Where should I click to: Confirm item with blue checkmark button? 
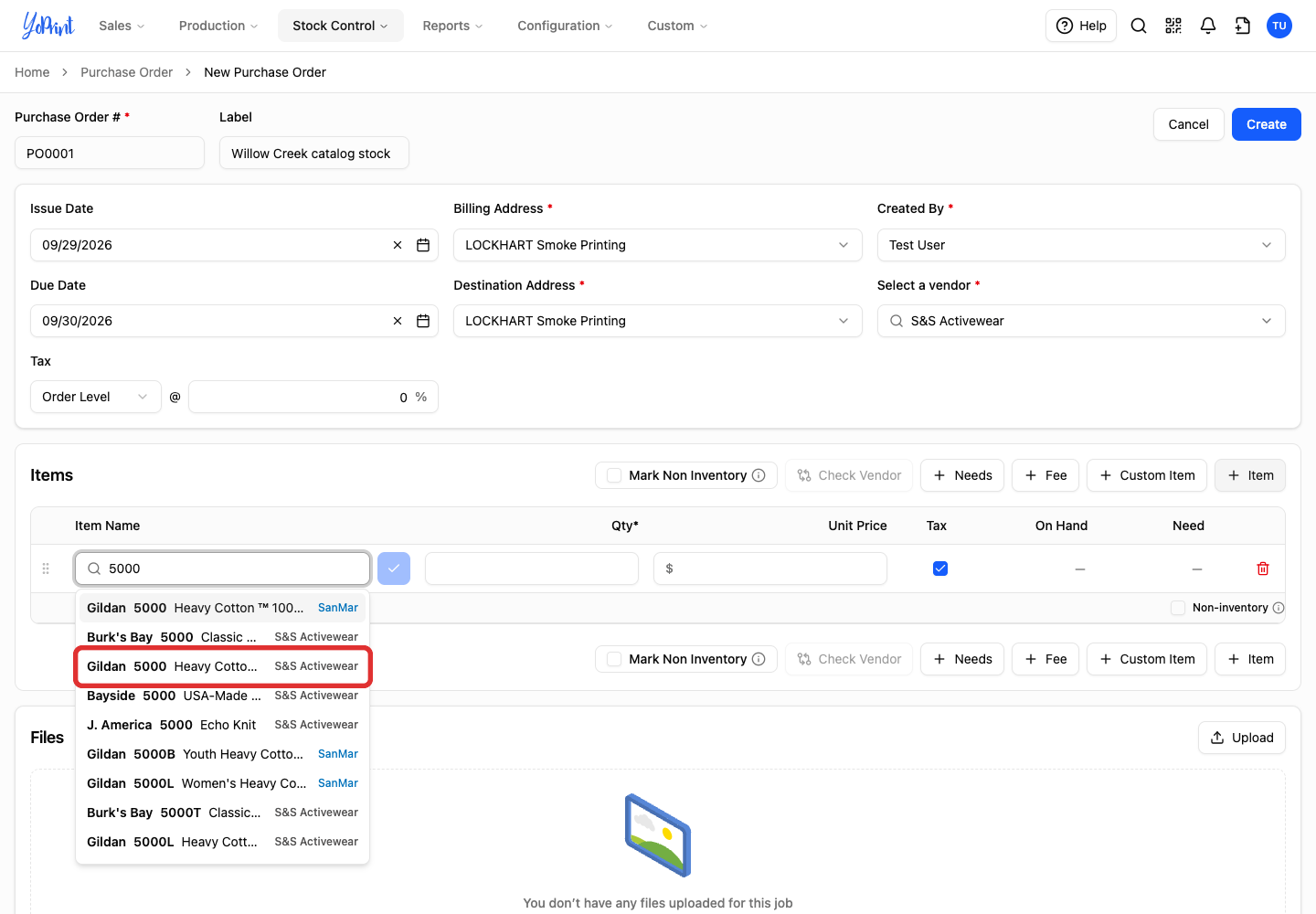[x=394, y=569]
